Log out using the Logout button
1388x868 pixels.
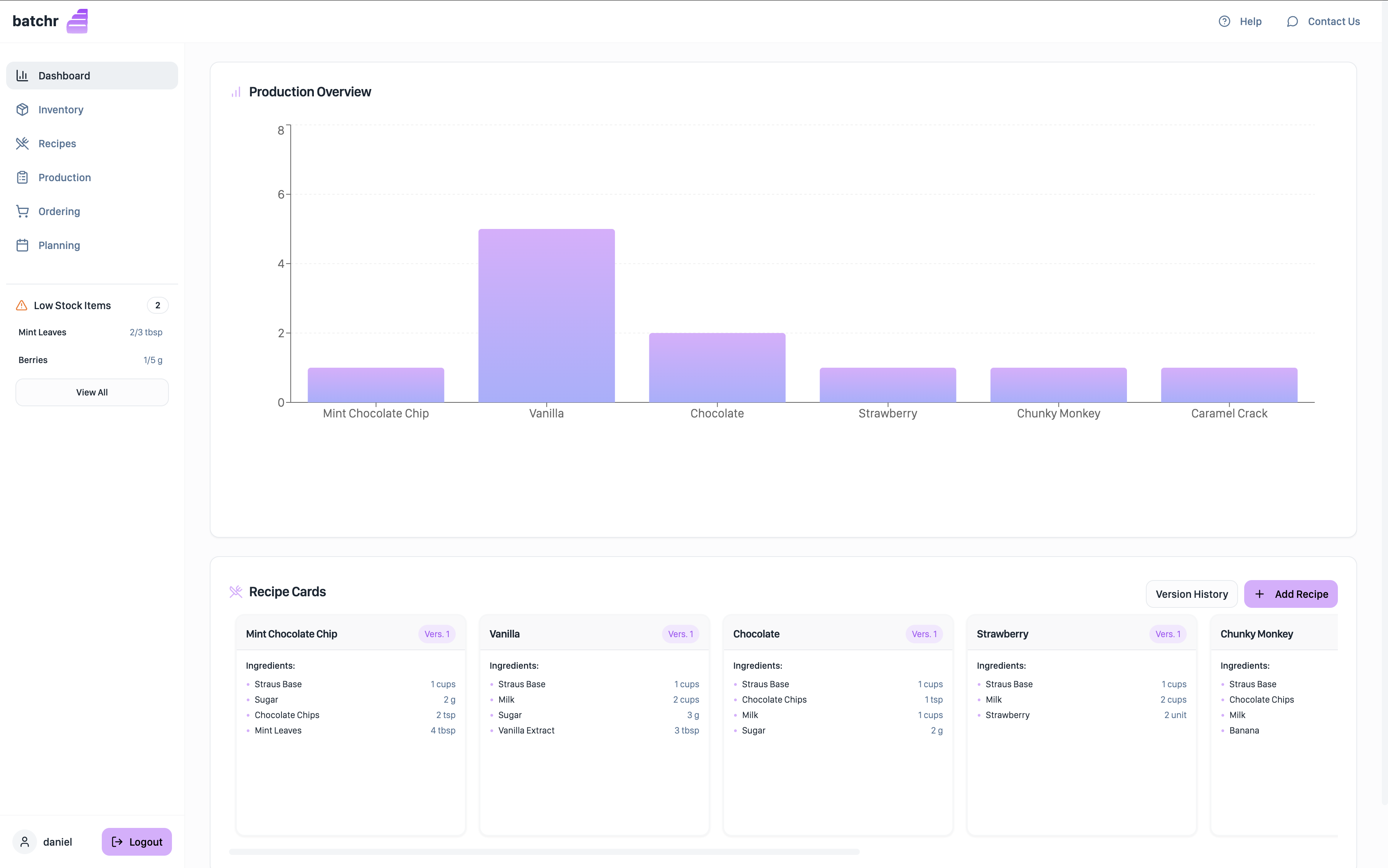click(x=136, y=841)
